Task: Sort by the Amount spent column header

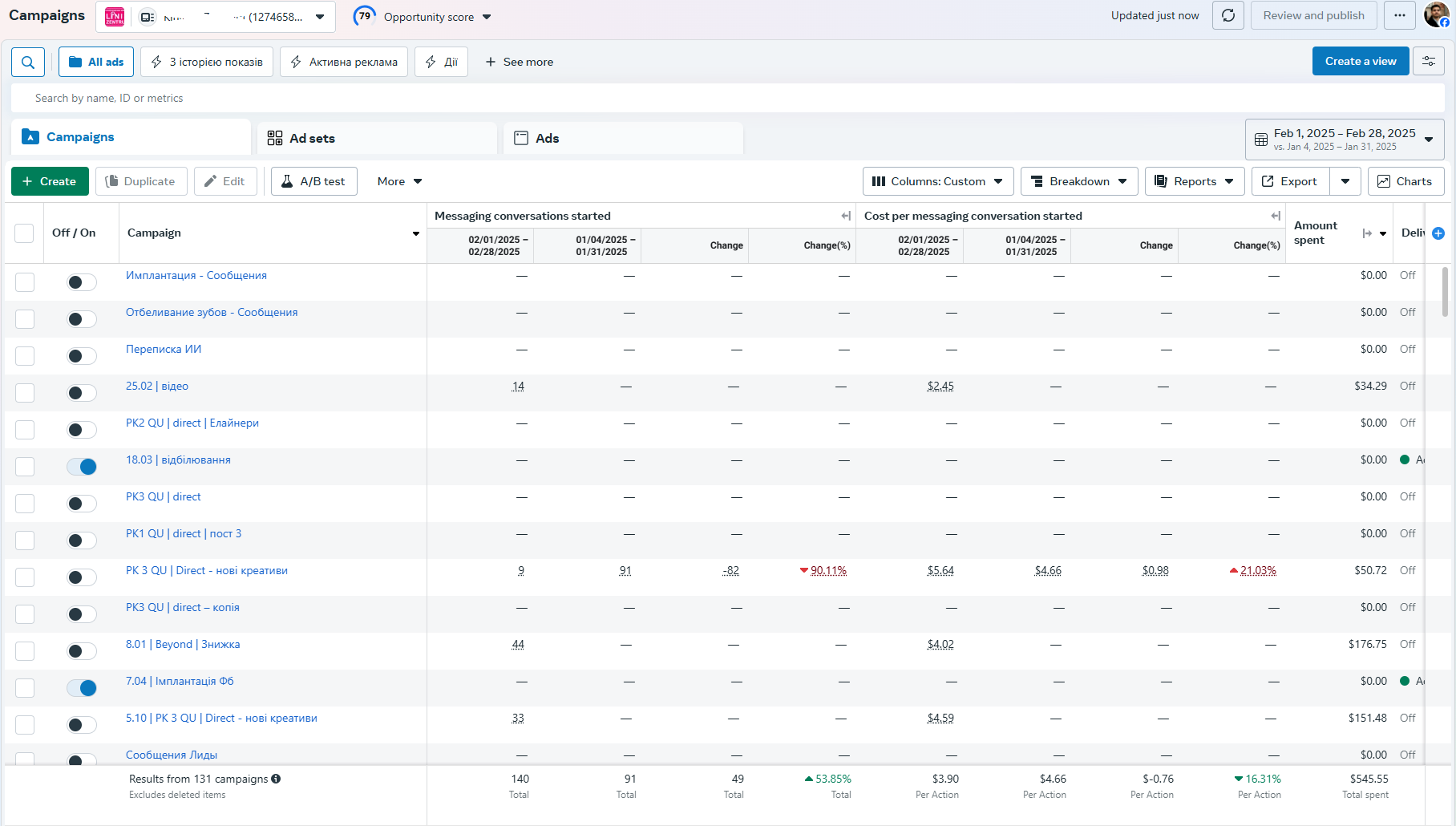Action: pyautogui.click(x=1316, y=233)
